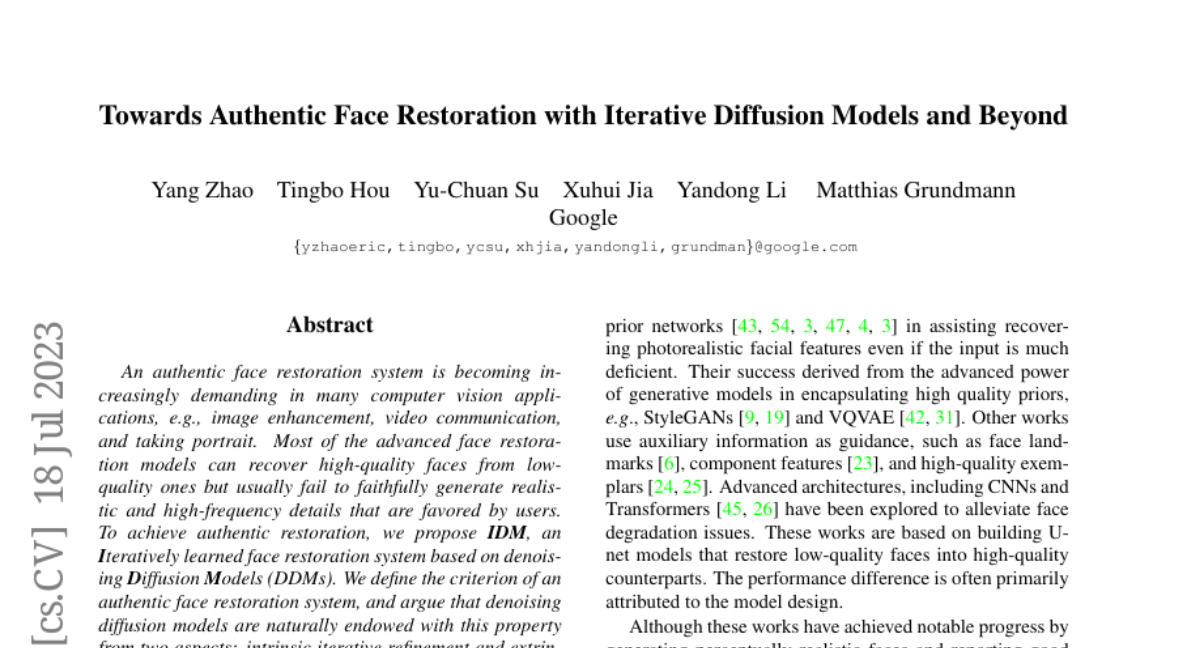The height and width of the screenshot is (648, 1200).
Task: Open reference 19 for StyleGANs
Action: [775, 417]
